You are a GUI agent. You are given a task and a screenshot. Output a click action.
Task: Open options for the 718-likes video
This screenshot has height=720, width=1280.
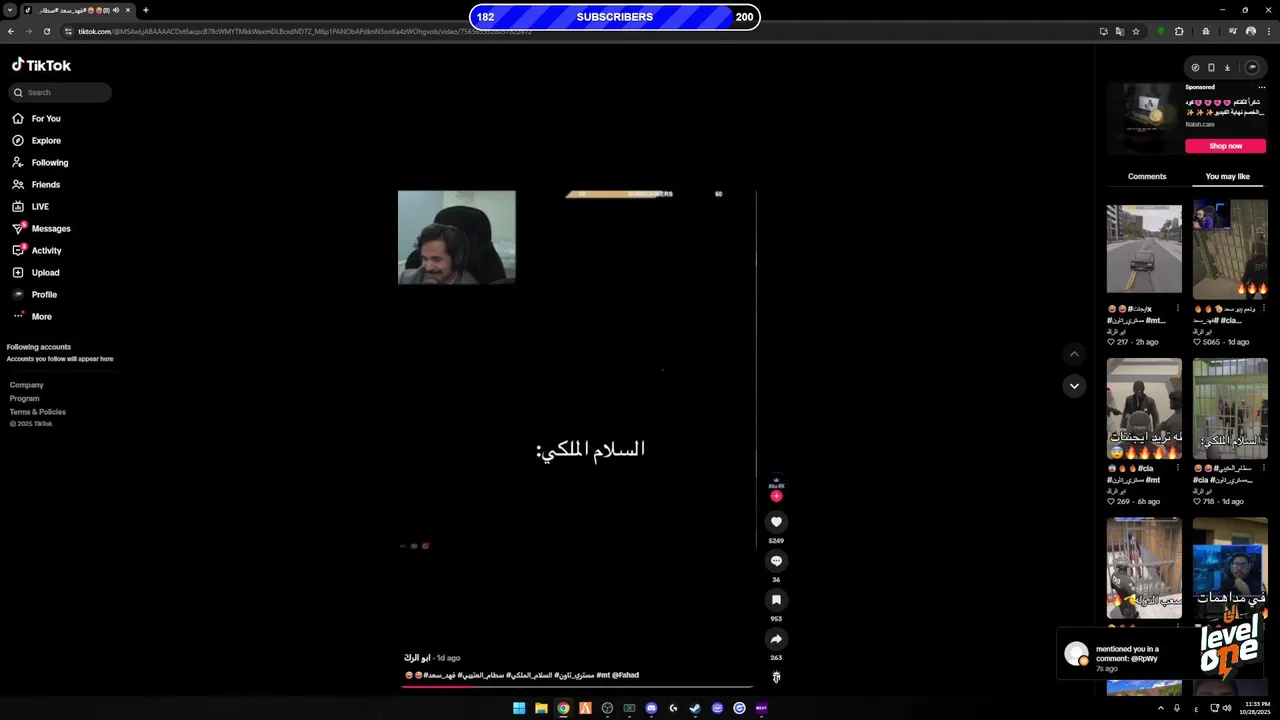pos(1263,468)
